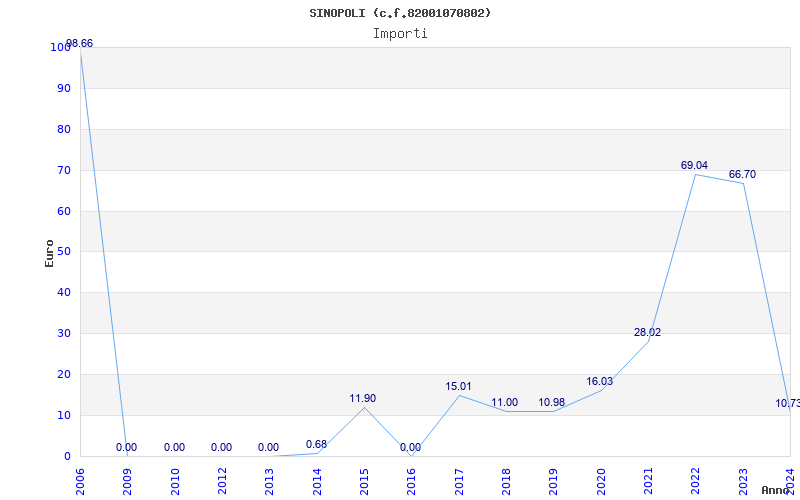The image size is (800, 500).
Task: Click the 69.04 peak value label
Action: [694, 165]
